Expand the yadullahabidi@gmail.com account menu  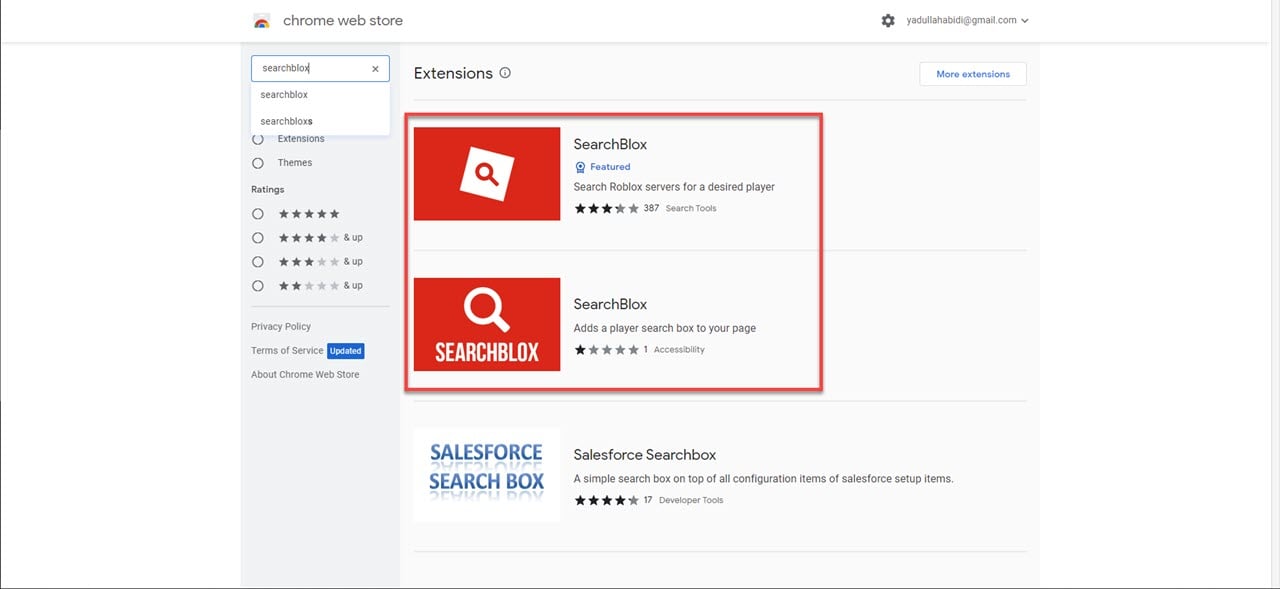[x=967, y=20]
